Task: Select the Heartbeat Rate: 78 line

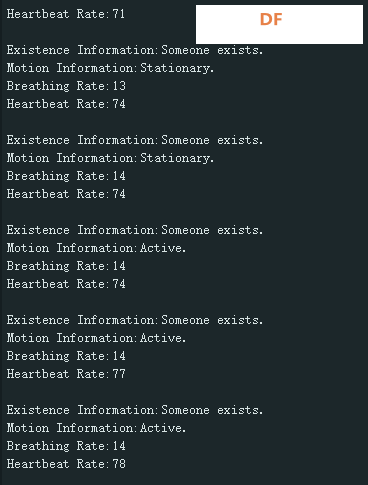Action: coord(66,464)
